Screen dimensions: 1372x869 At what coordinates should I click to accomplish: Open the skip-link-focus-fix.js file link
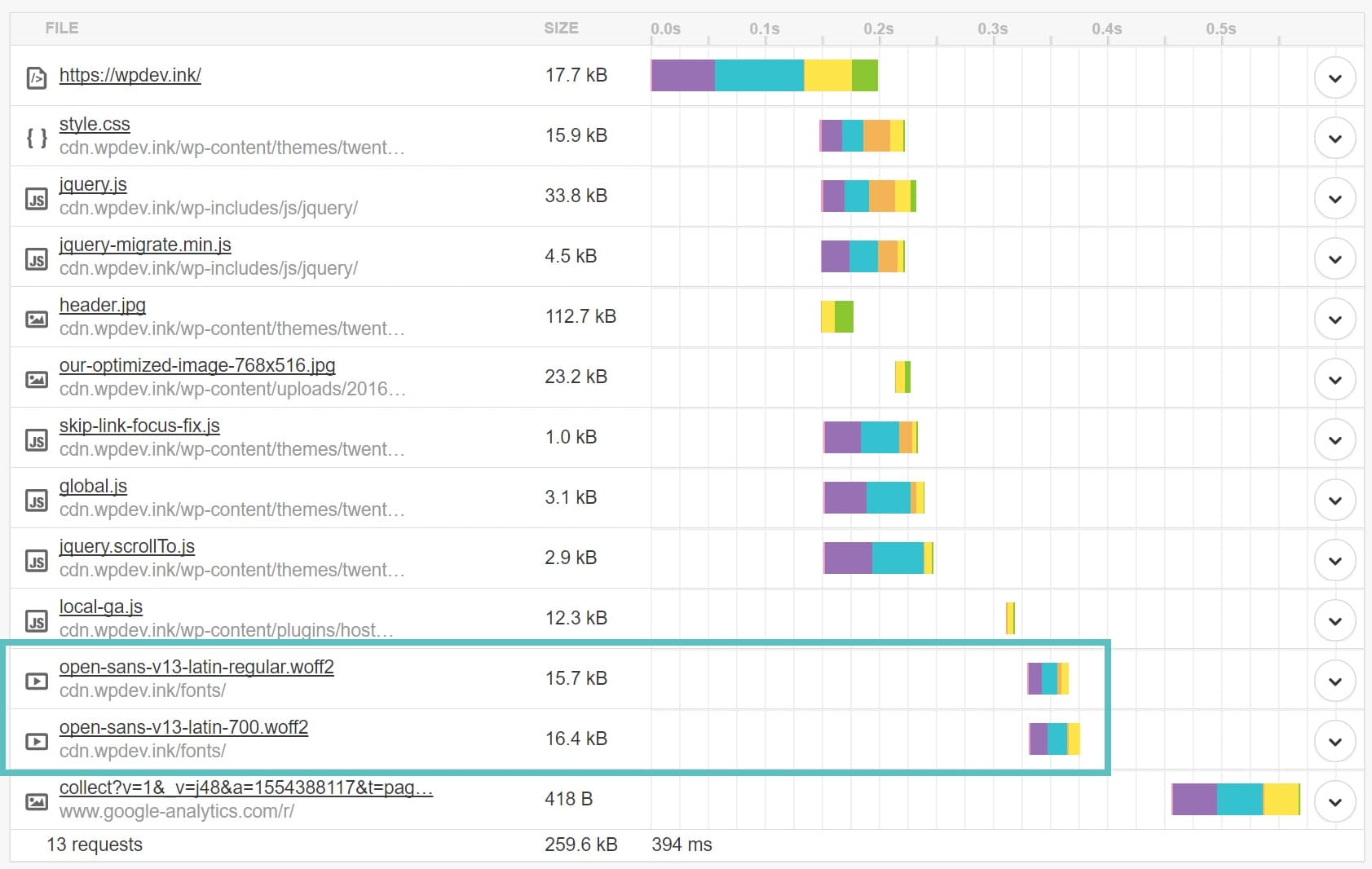(x=139, y=425)
